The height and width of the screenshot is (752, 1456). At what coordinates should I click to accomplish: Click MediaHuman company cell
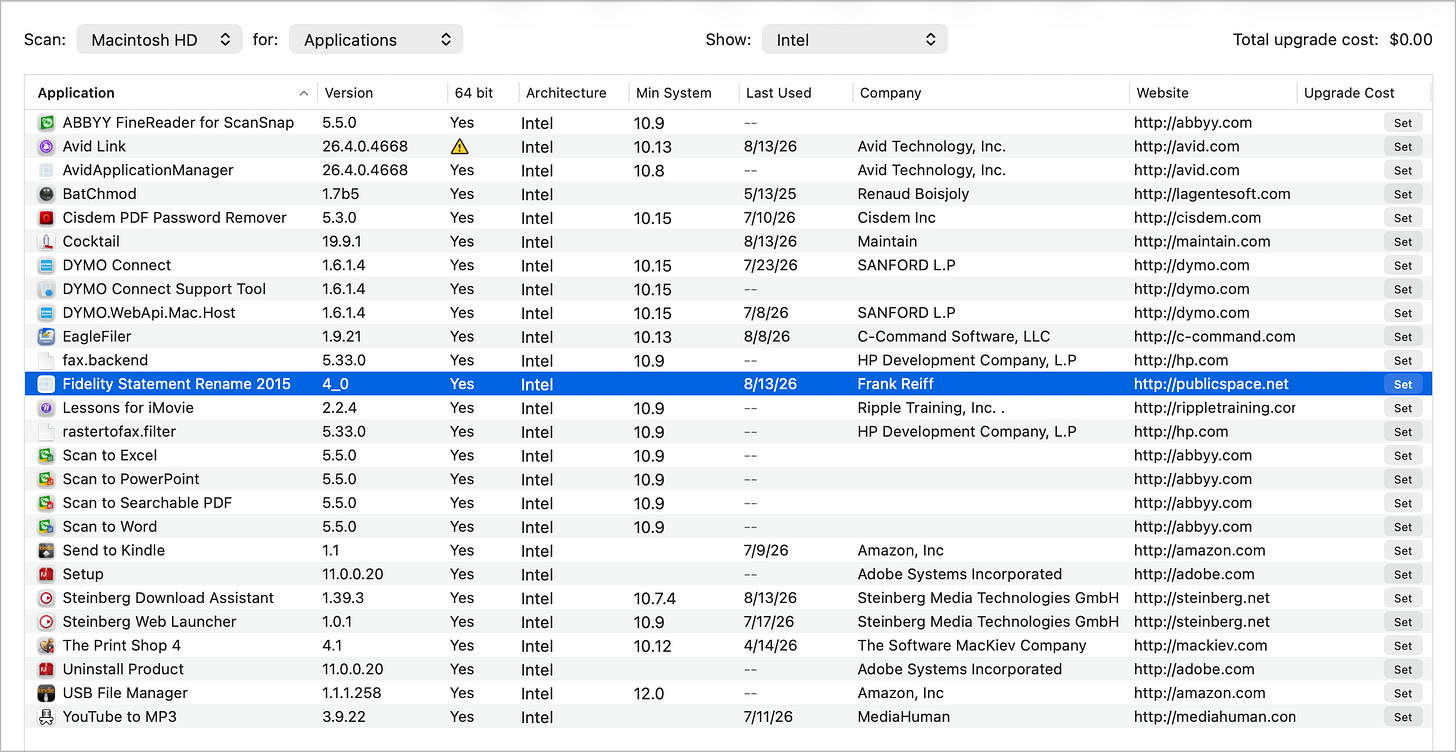coord(904,717)
